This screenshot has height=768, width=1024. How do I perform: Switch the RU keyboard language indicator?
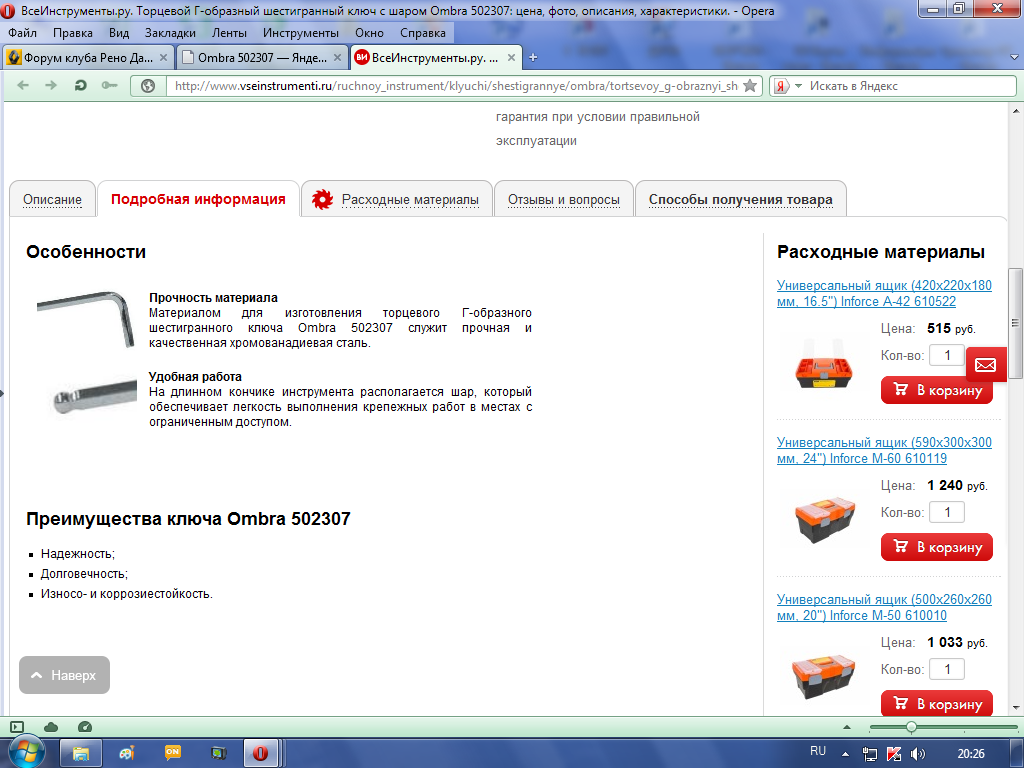pos(818,751)
